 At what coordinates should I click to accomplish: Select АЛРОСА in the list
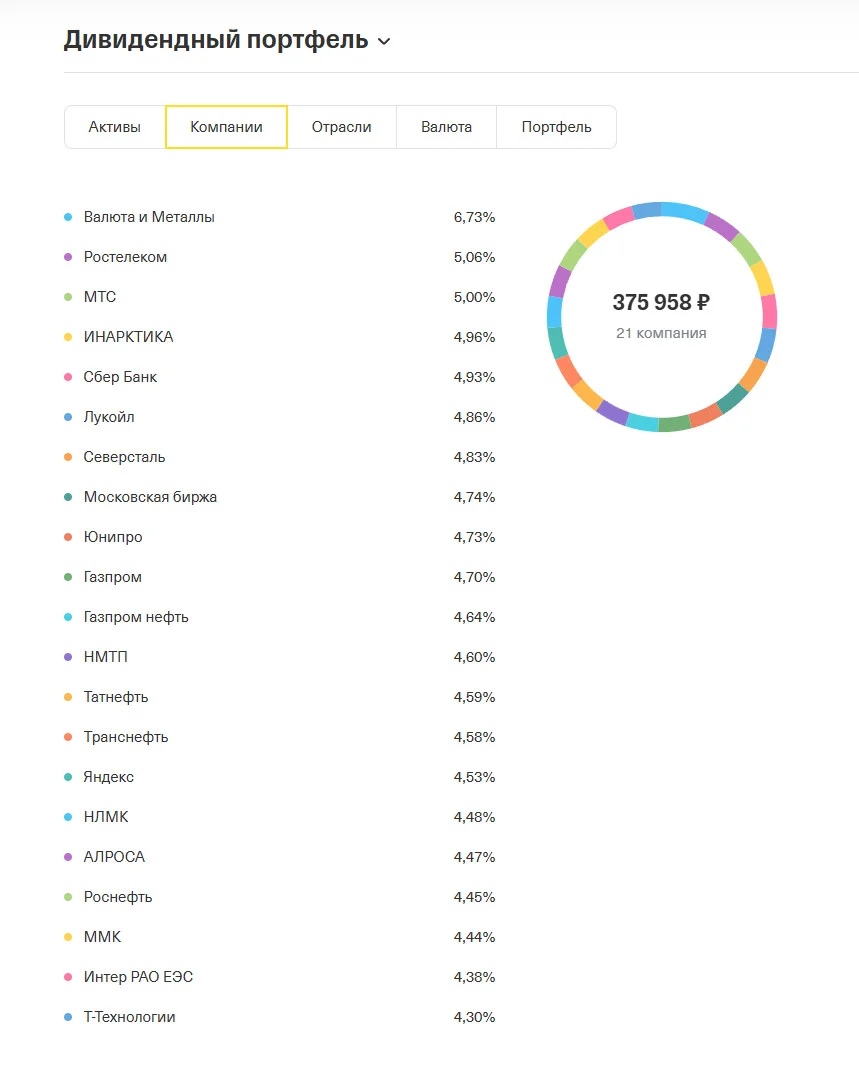click(114, 857)
